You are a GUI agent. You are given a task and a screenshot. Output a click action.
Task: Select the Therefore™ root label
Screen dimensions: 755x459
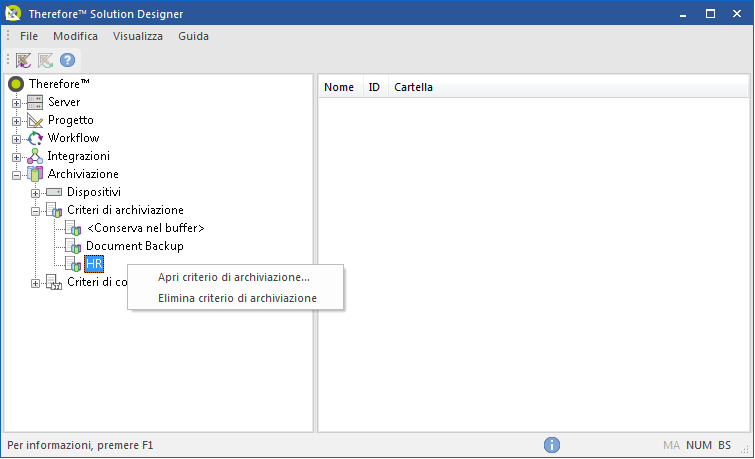click(x=59, y=84)
